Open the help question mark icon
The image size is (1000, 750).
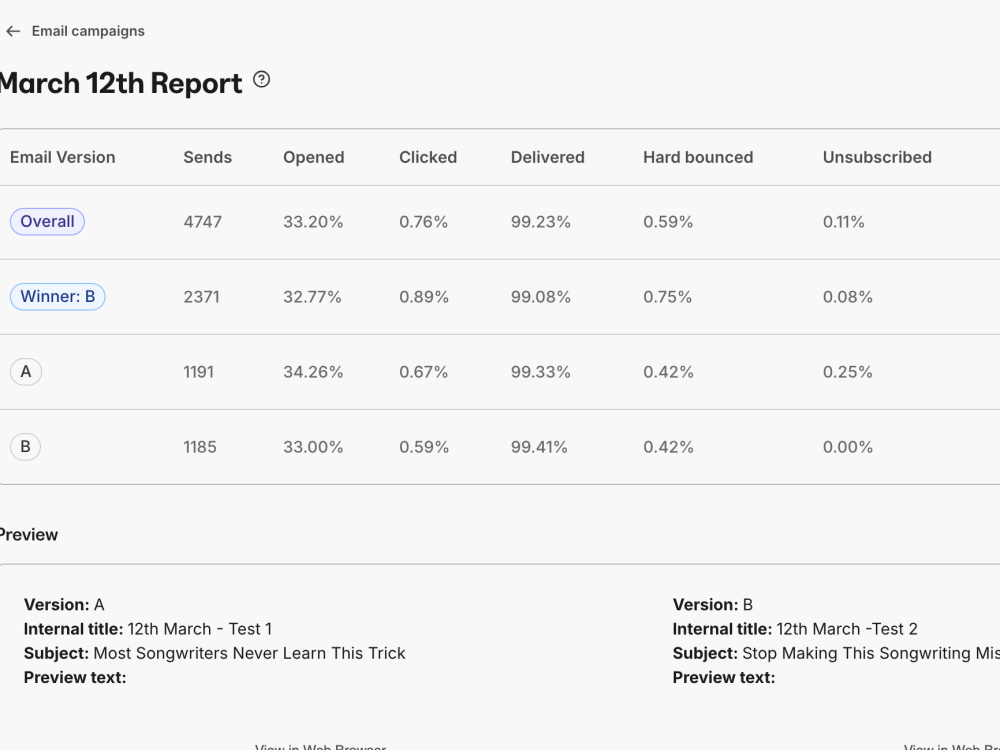coord(261,80)
